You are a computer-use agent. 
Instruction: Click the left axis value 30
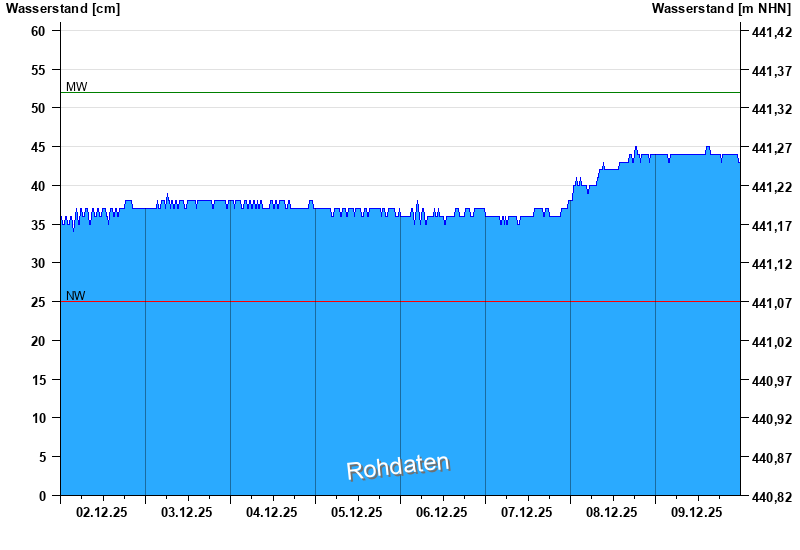click(38, 263)
